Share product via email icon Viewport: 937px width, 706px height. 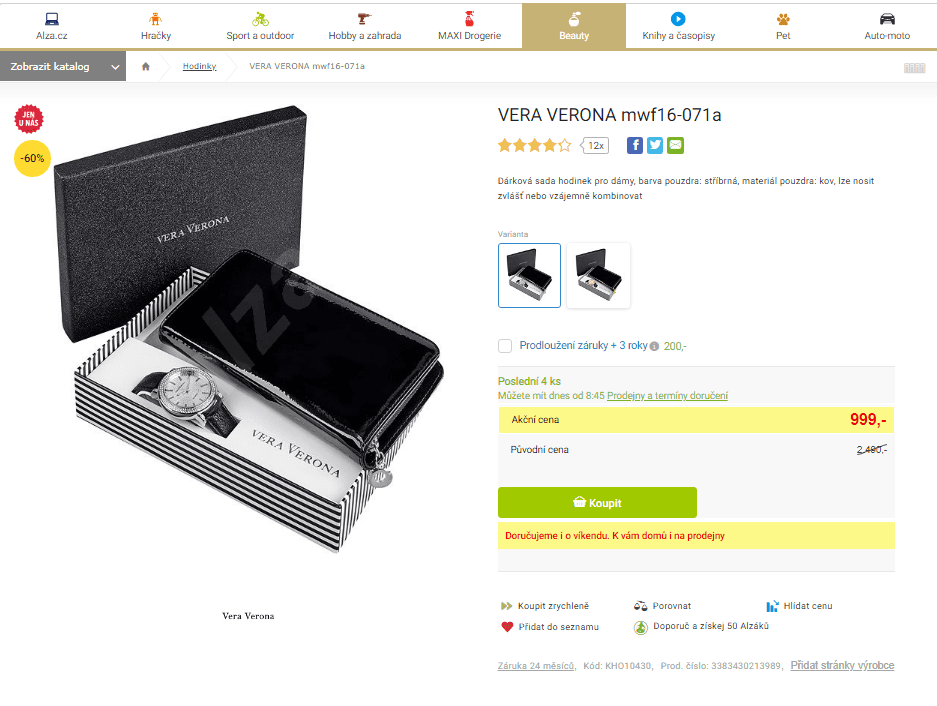[675, 145]
